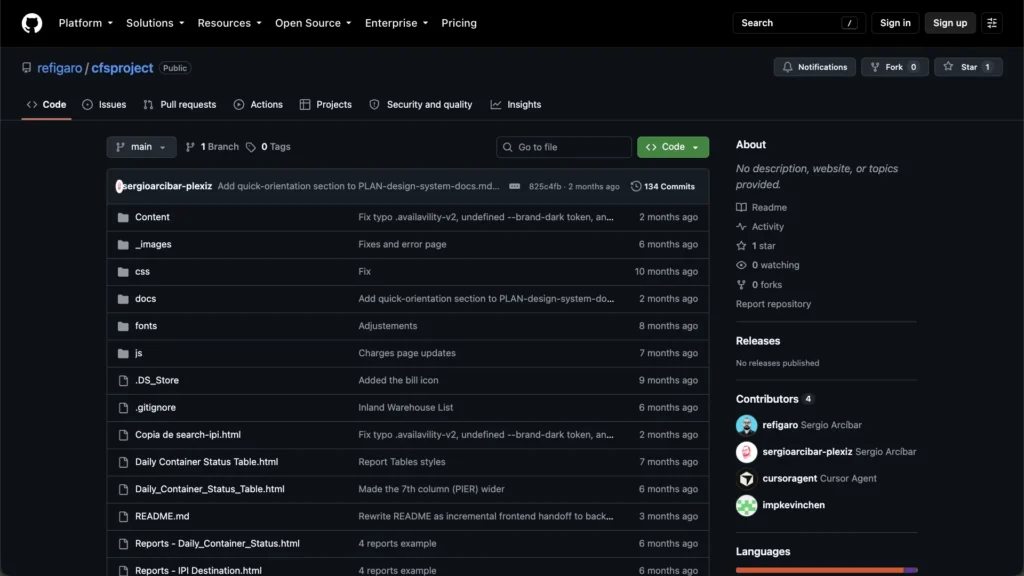The height and width of the screenshot is (576, 1024).
Task: Open the Actions tab
Action: 259,104
